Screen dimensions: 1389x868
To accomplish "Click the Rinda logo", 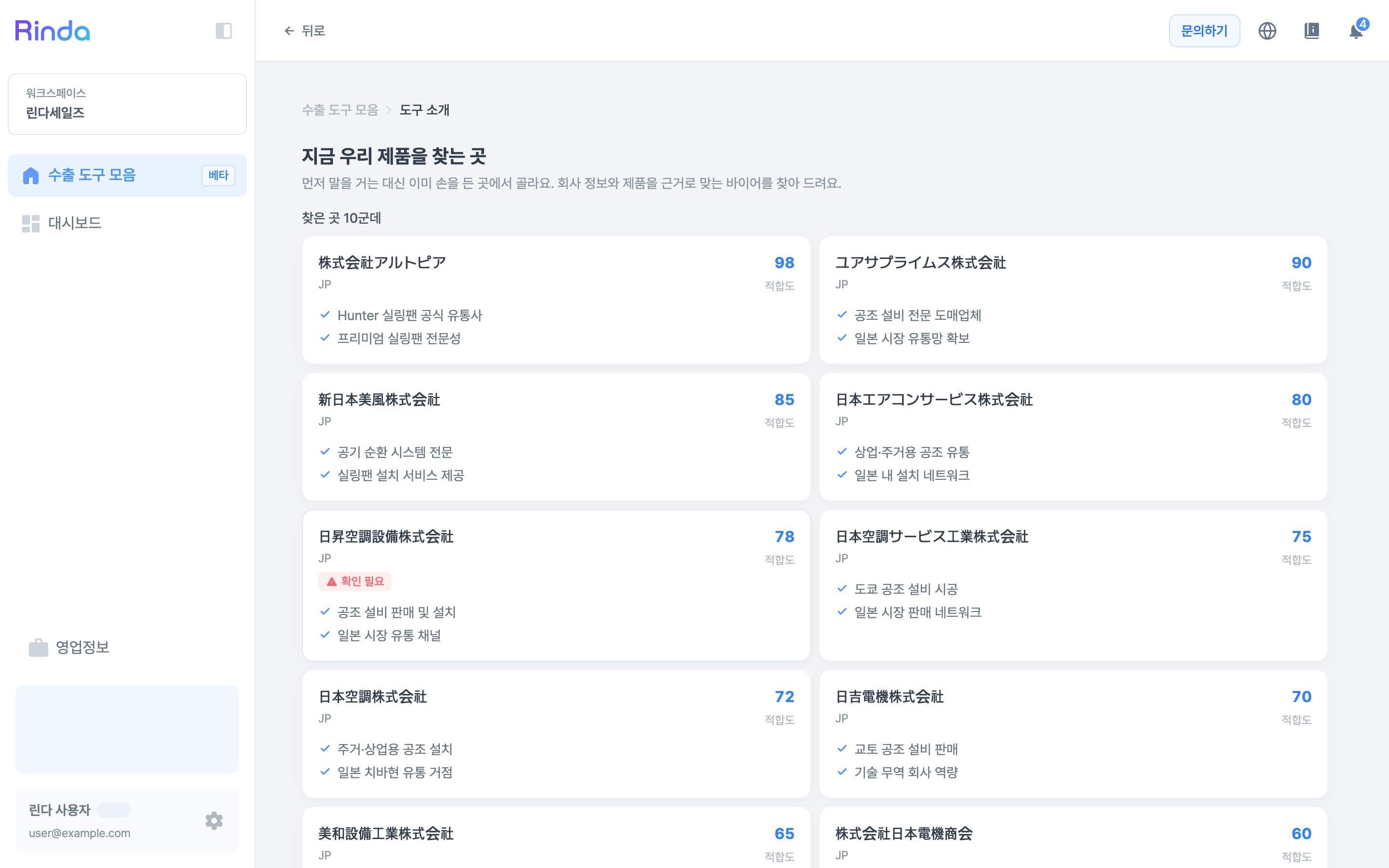I will click(x=52, y=30).
